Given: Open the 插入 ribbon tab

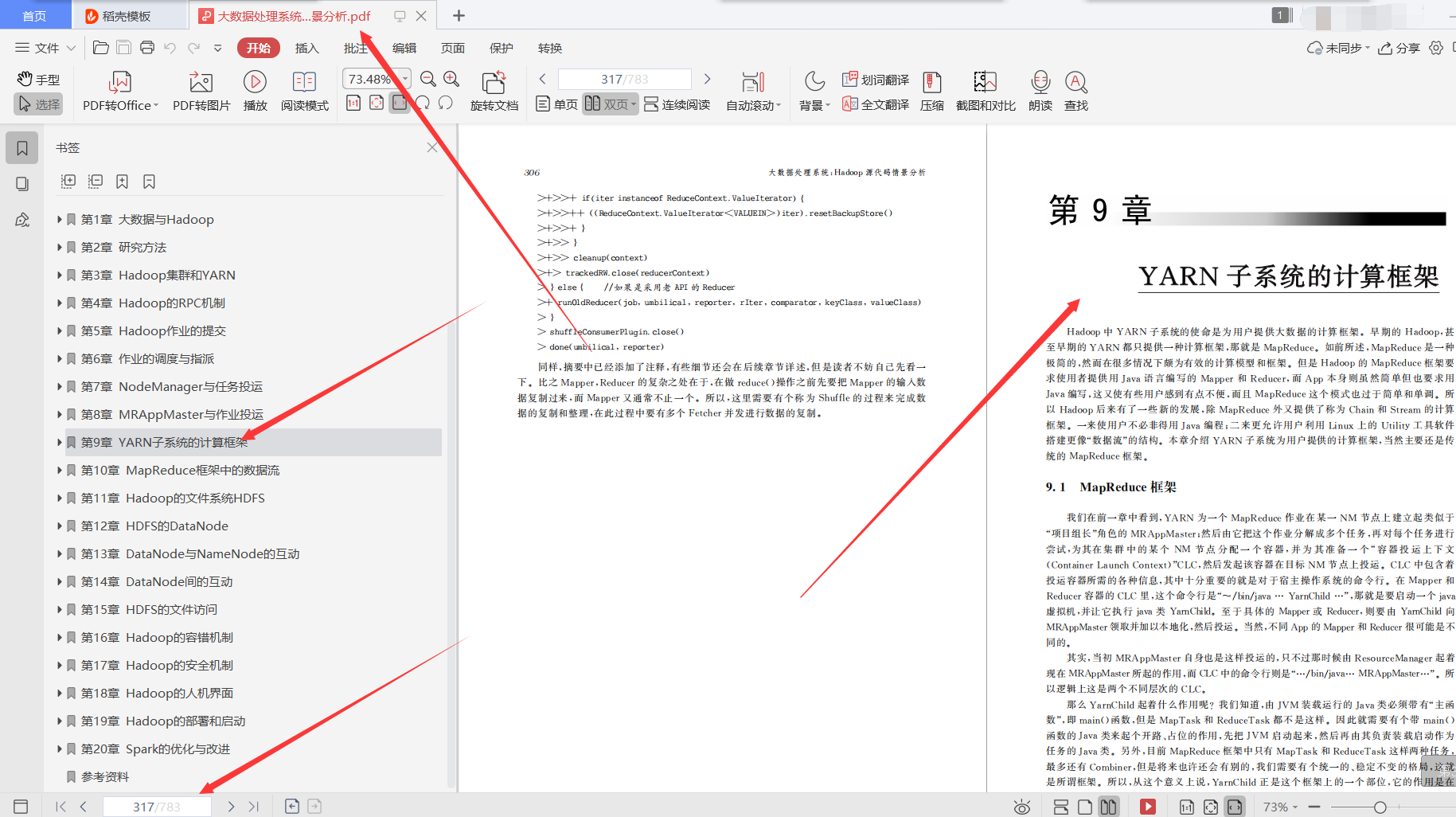Looking at the screenshot, I should click(306, 48).
